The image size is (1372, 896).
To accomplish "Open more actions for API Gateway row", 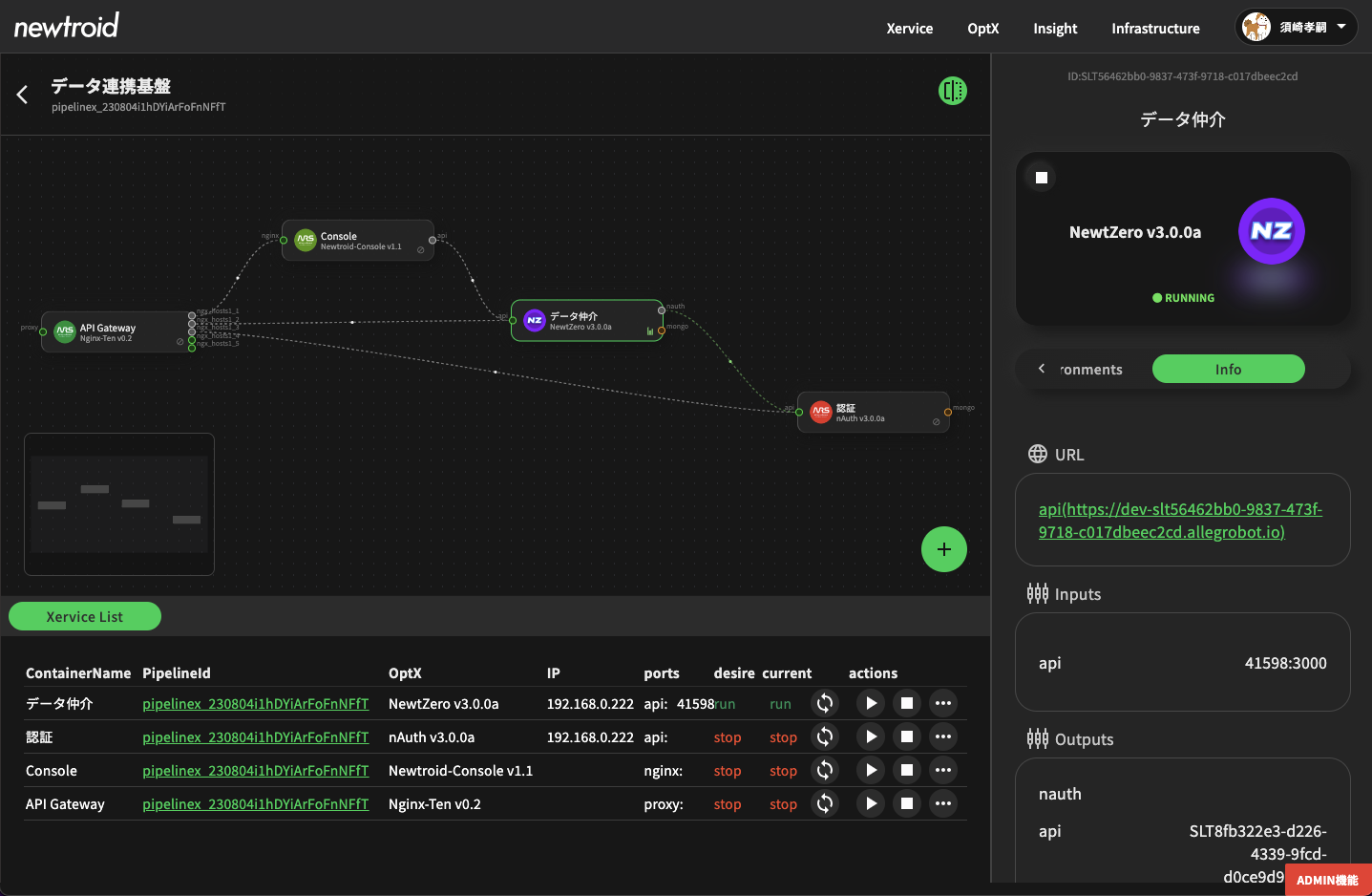I will (x=943, y=803).
